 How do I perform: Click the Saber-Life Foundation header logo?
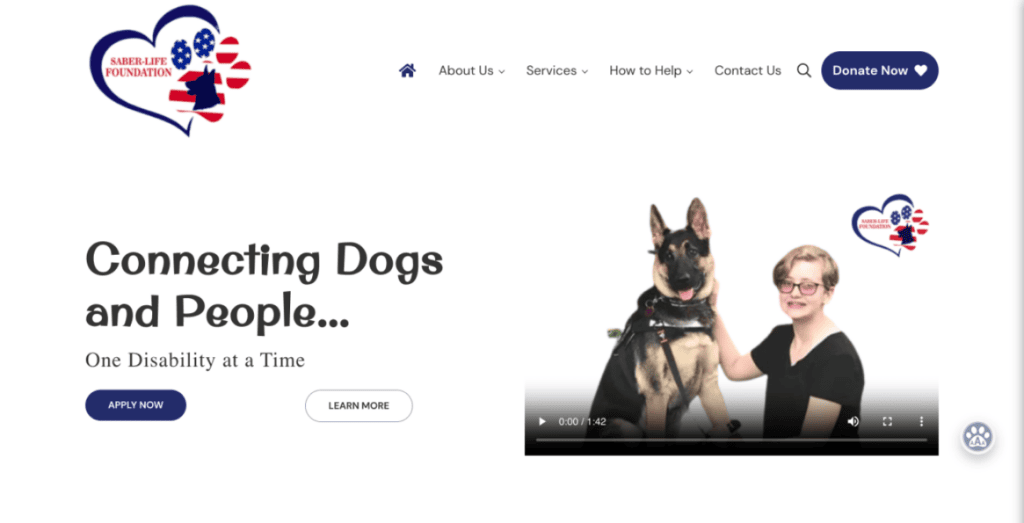click(x=170, y=71)
